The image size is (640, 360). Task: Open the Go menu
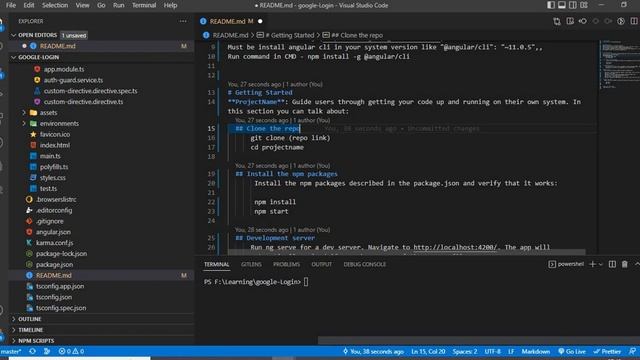pyautogui.click(x=101, y=5)
